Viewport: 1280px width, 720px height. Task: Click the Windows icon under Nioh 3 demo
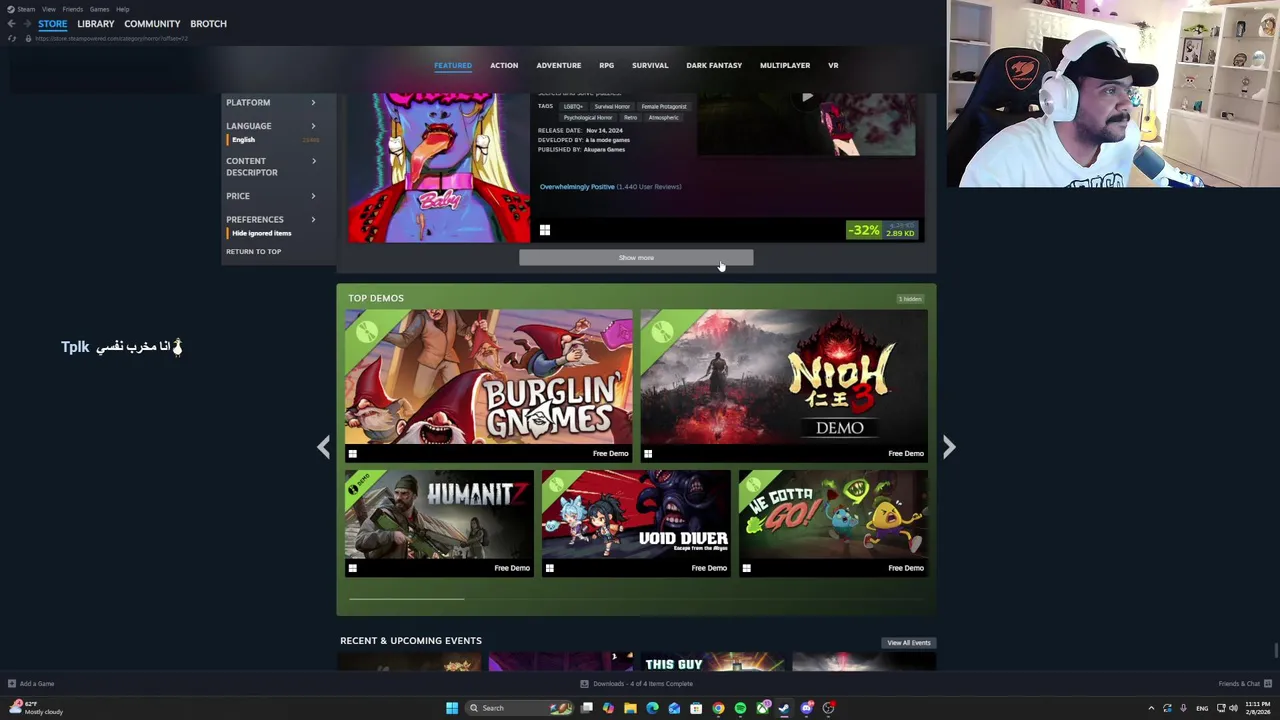pyautogui.click(x=648, y=454)
